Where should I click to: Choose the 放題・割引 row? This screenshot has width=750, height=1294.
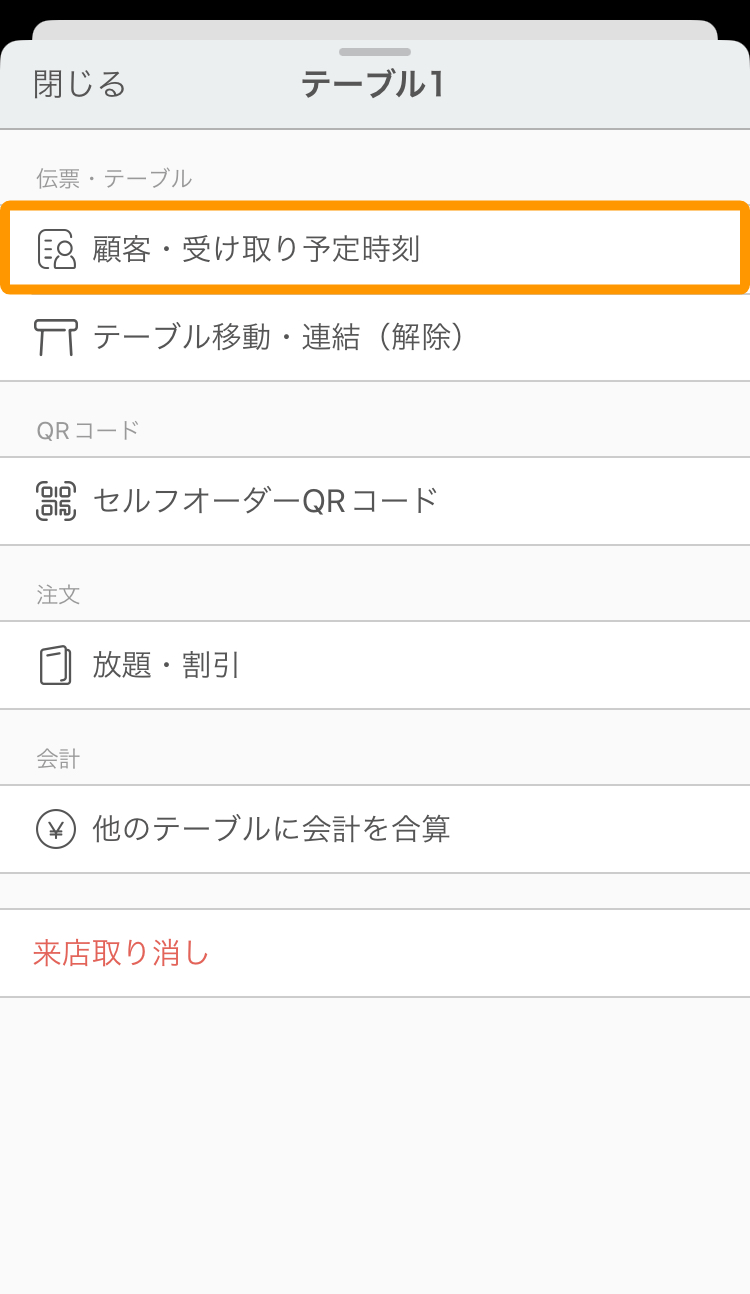coord(375,665)
